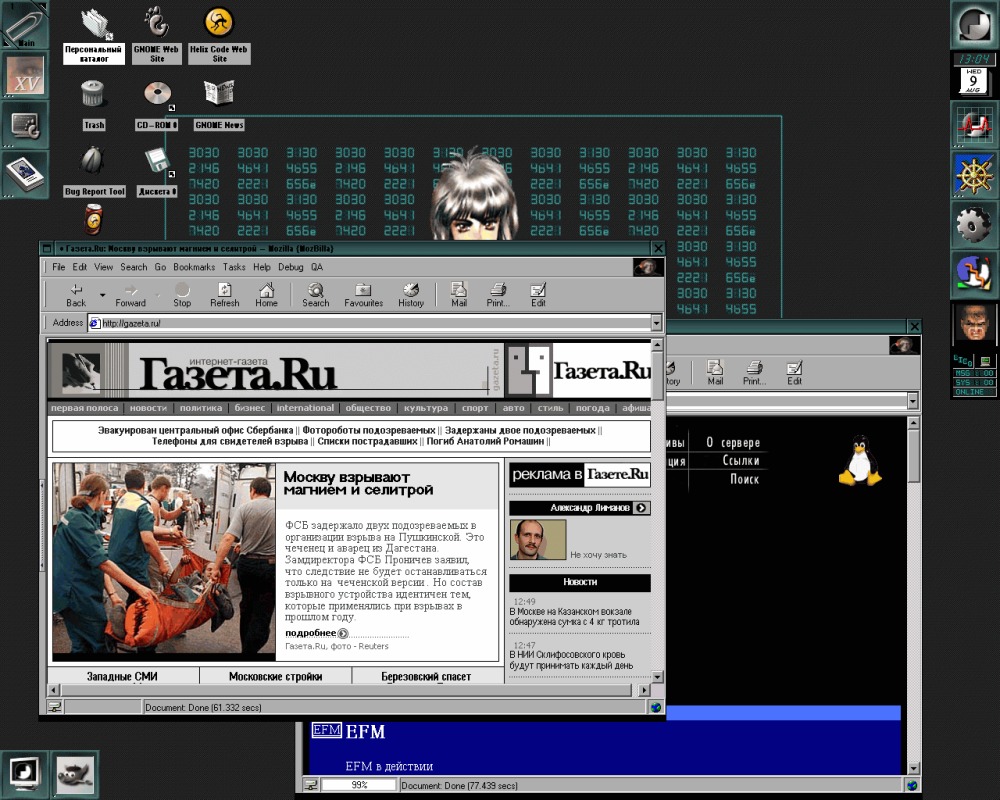The height and width of the screenshot is (800, 1000).
Task: Click the 'Поиск' link in background browser
Action: [x=744, y=479]
